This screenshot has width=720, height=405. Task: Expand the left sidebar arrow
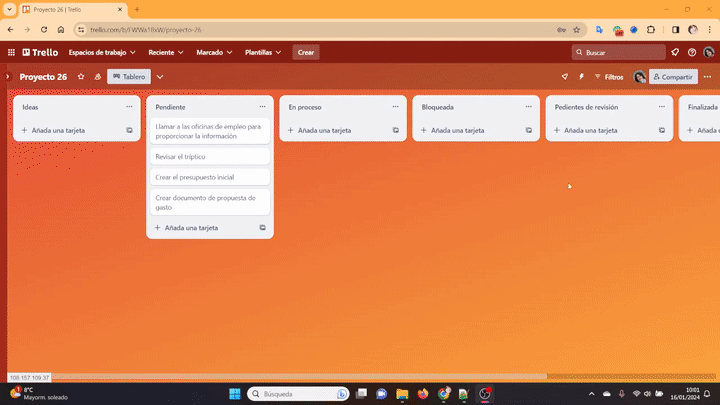coord(7,77)
